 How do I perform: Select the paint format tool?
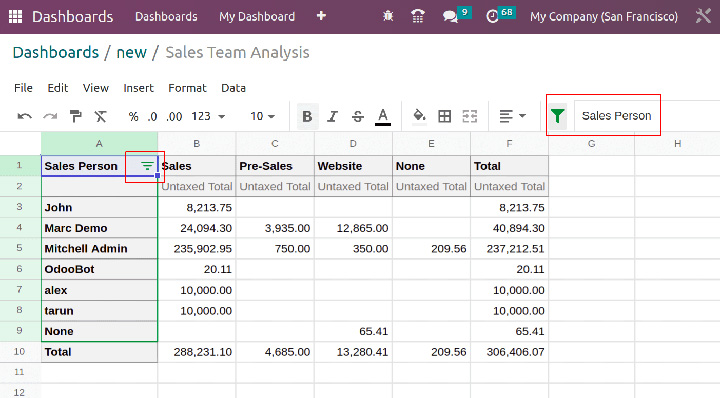point(75,116)
